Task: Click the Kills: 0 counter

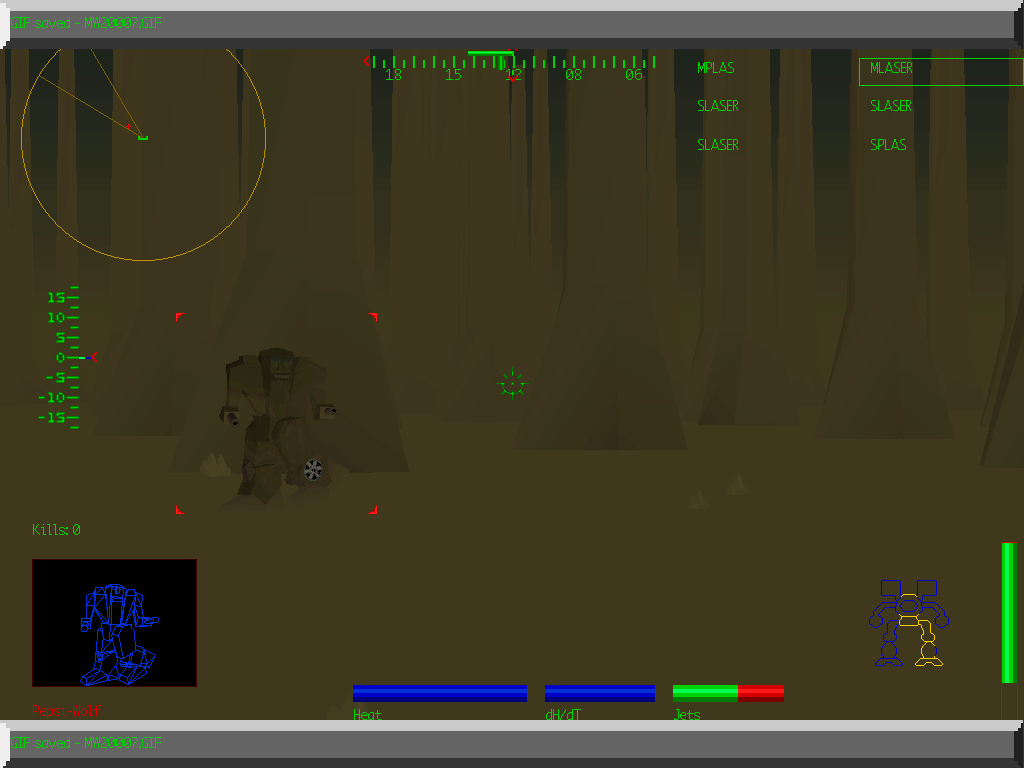Action: click(x=55, y=529)
